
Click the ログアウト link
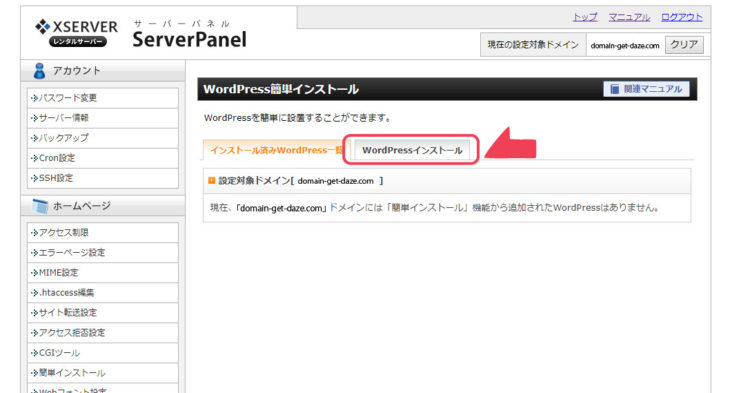tap(682, 17)
